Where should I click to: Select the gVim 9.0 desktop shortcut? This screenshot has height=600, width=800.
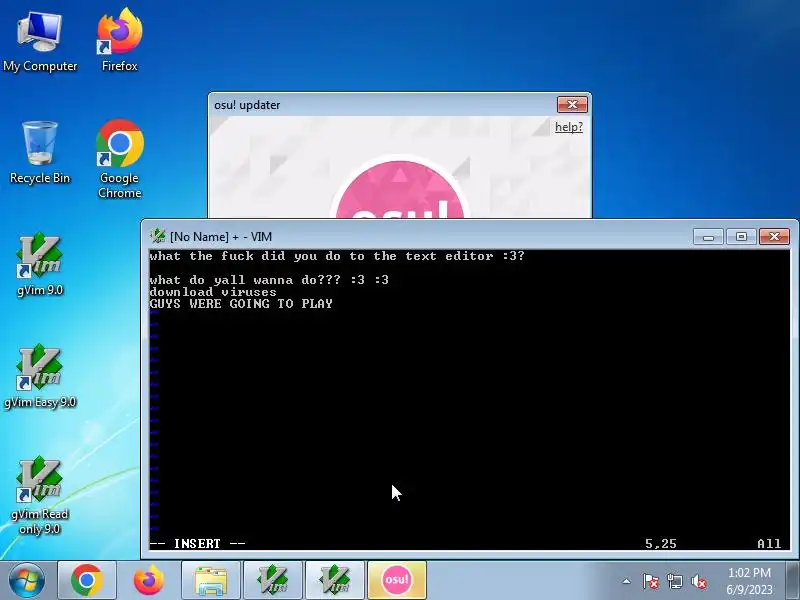coord(40,265)
